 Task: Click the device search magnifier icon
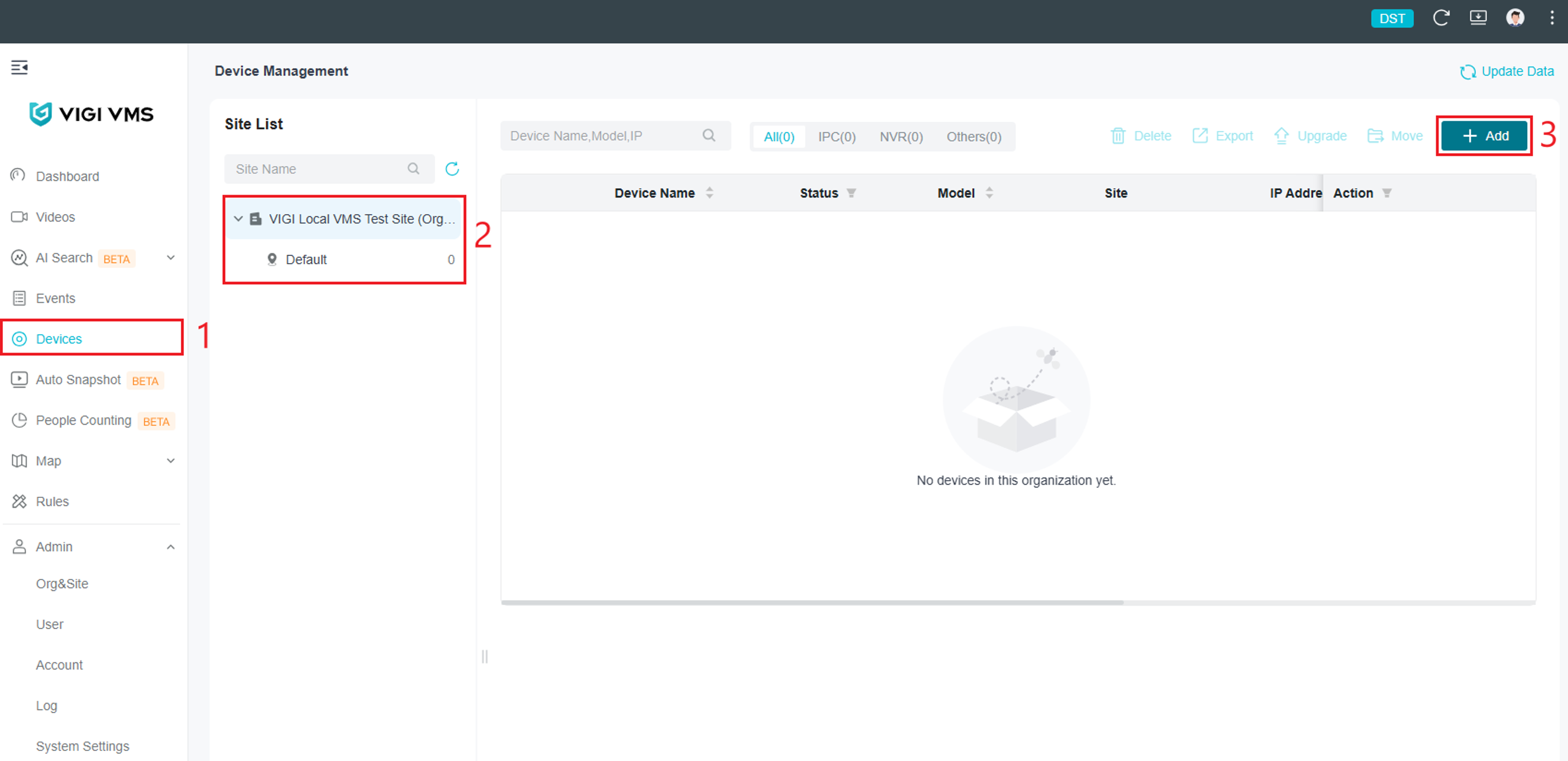point(709,135)
